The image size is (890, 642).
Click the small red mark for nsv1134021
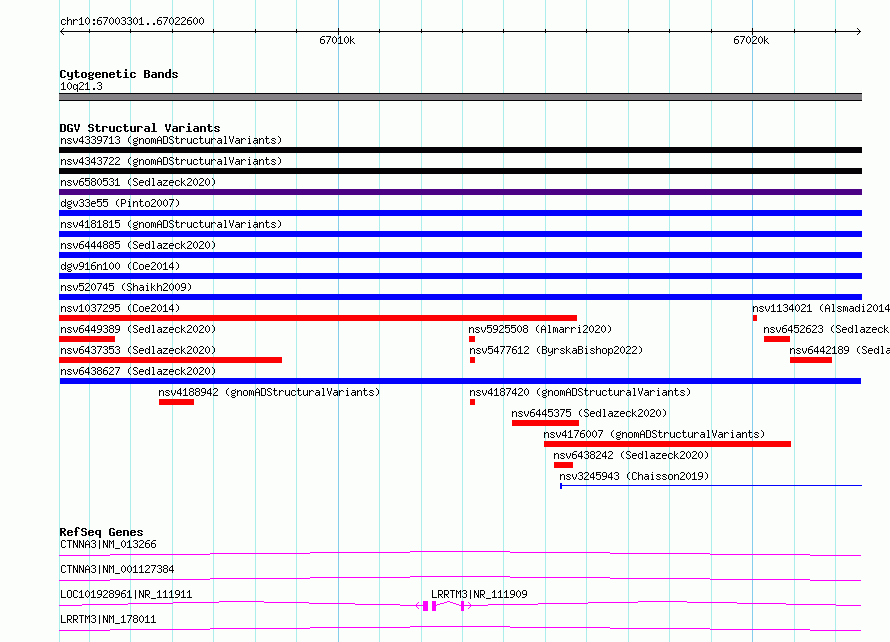point(755,318)
